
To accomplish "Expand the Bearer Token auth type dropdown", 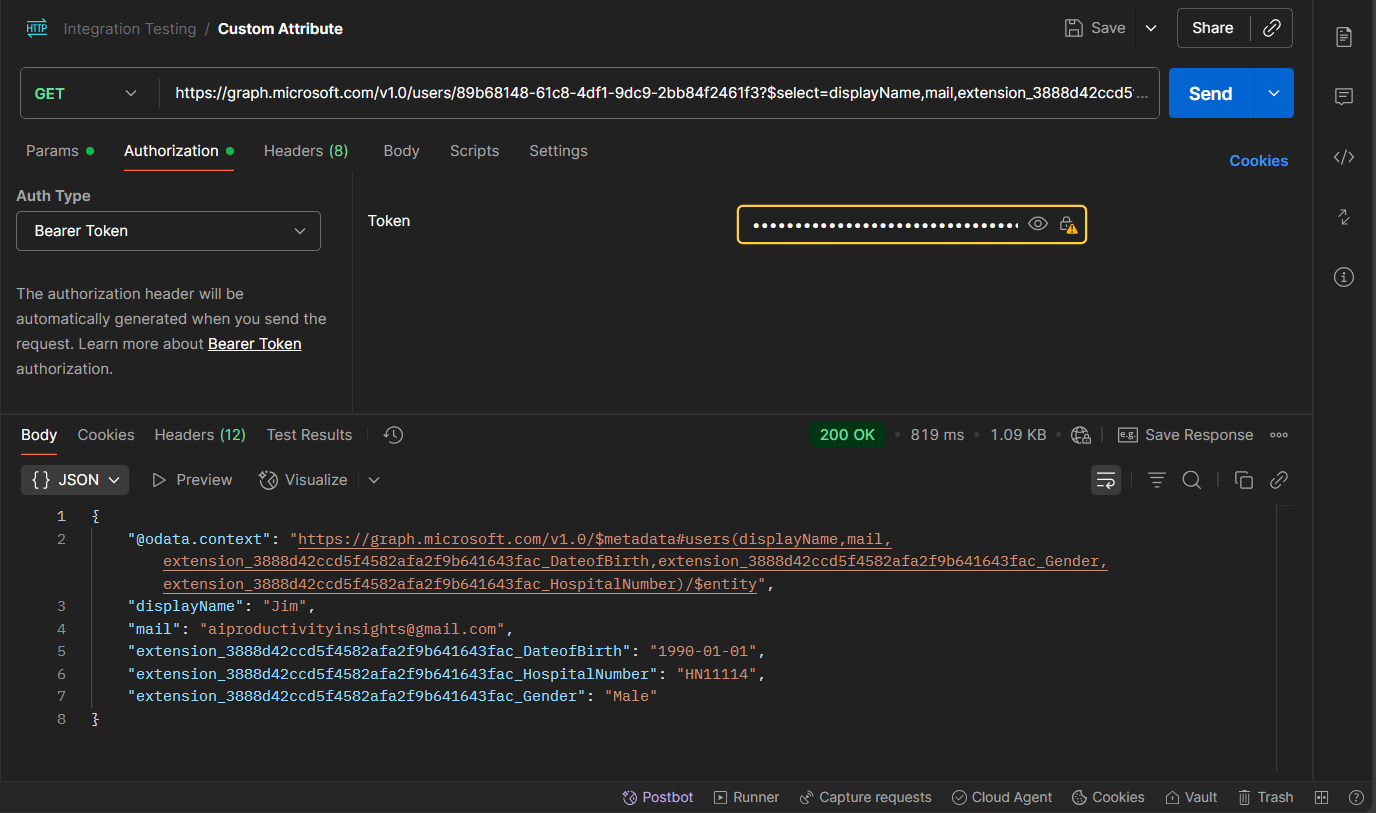I will click(x=168, y=231).
